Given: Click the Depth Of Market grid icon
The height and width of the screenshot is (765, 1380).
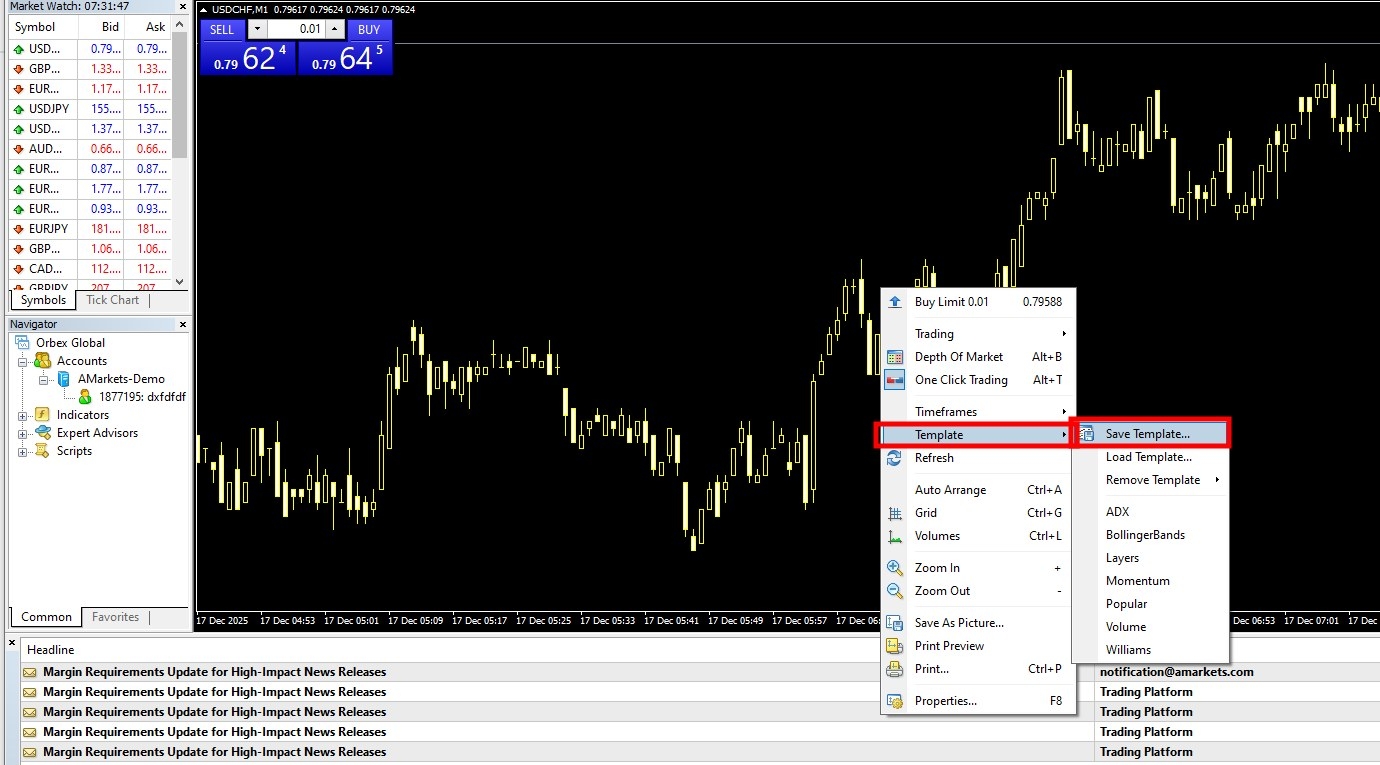Looking at the screenshot, I should pyautogui.click(x=895, y=357).
